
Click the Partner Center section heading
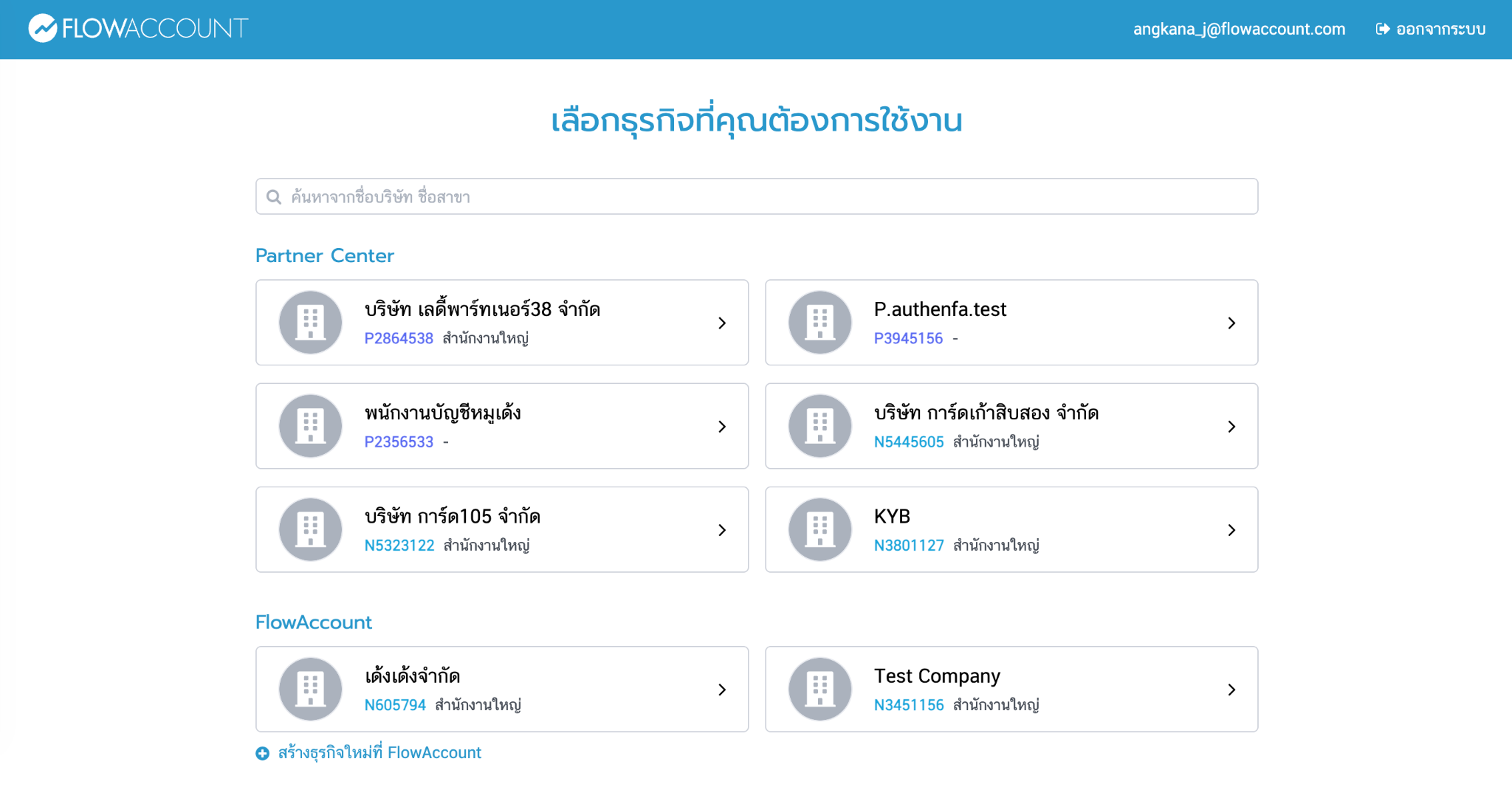pos(325,255)
